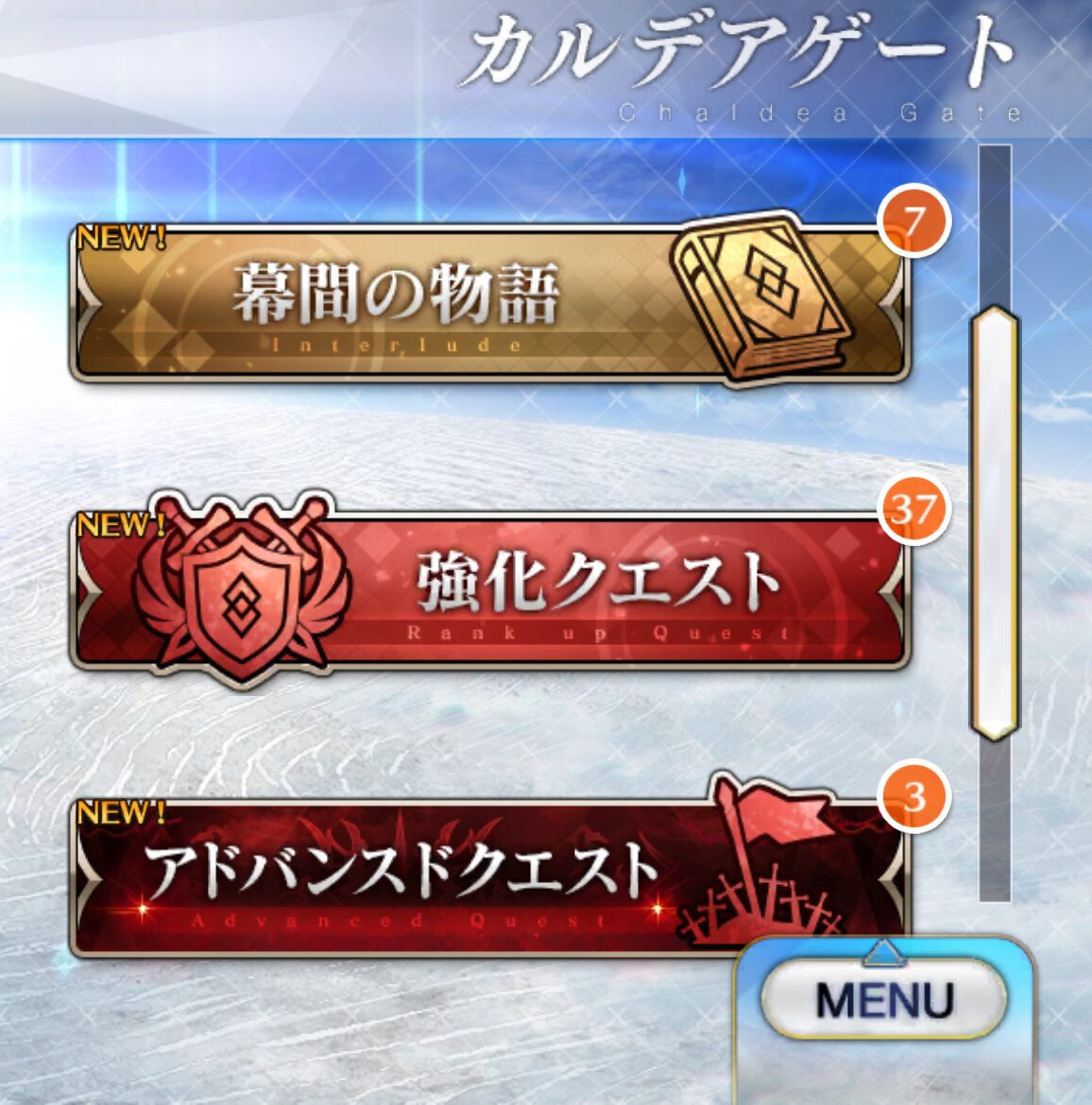Screen dimensions: 1092x1105
Task: Click the golden book icon on Interlude banner
Action: [x=762, y=297]
